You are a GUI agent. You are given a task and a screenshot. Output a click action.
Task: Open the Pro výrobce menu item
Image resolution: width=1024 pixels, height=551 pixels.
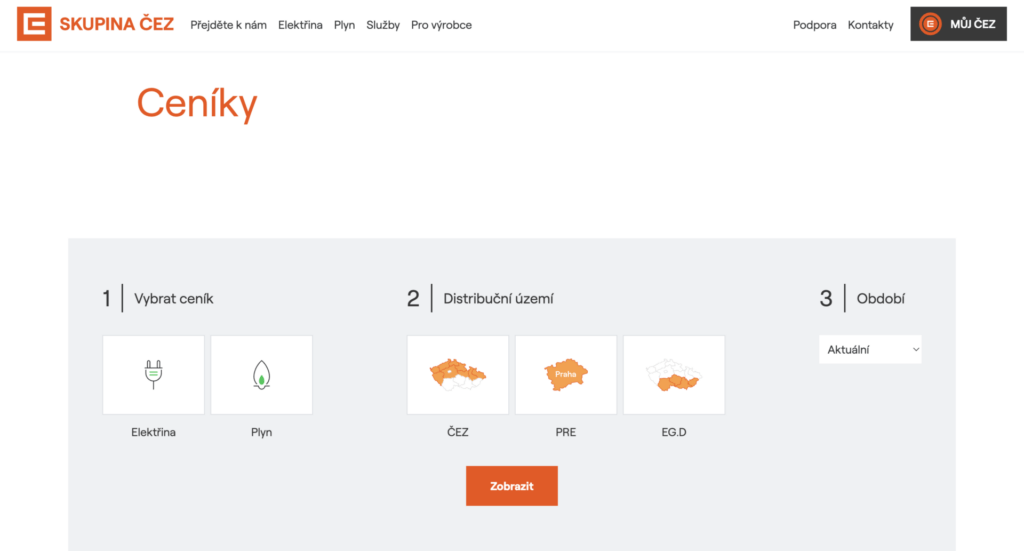(441, 25)
